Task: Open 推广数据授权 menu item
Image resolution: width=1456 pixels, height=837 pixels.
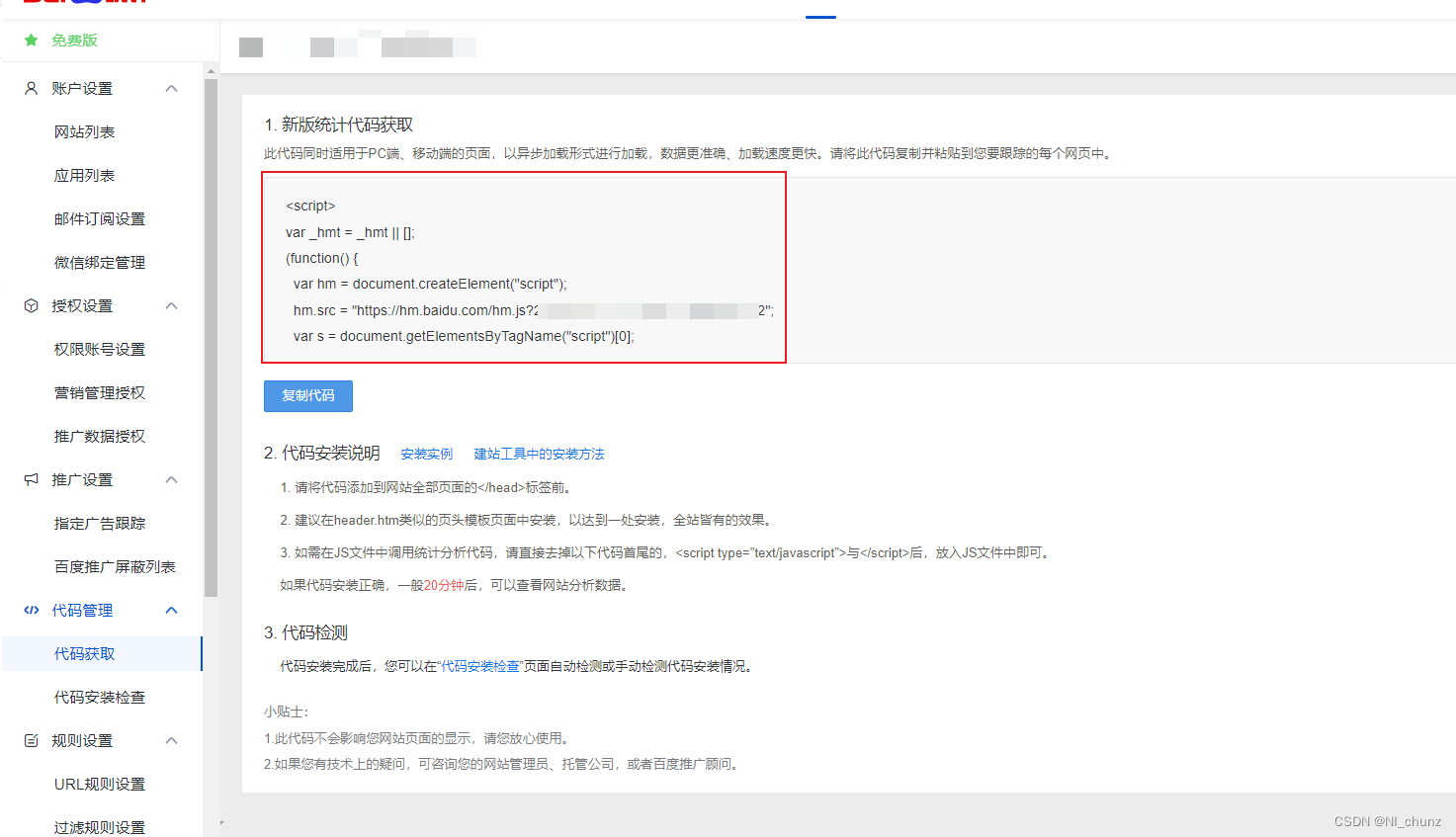Action: point(99,436)
